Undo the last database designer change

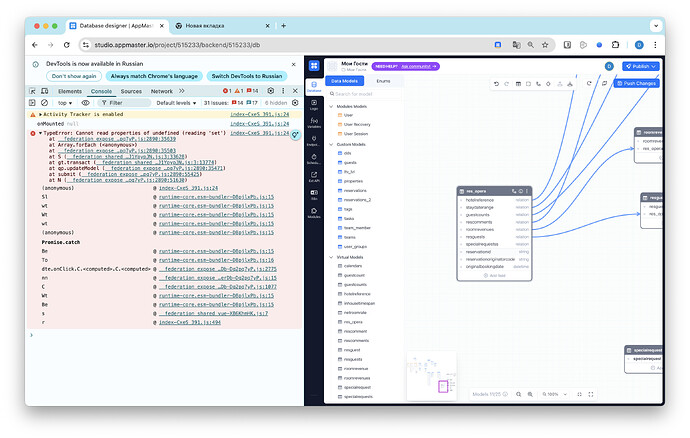pyautogui.click(x=496, y=84)
